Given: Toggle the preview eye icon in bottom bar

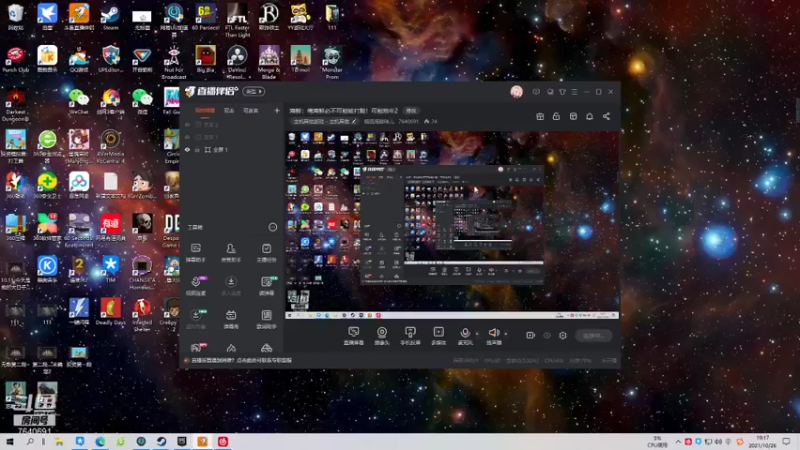Looking at the screenshot, I should click(x=547, y=335).
